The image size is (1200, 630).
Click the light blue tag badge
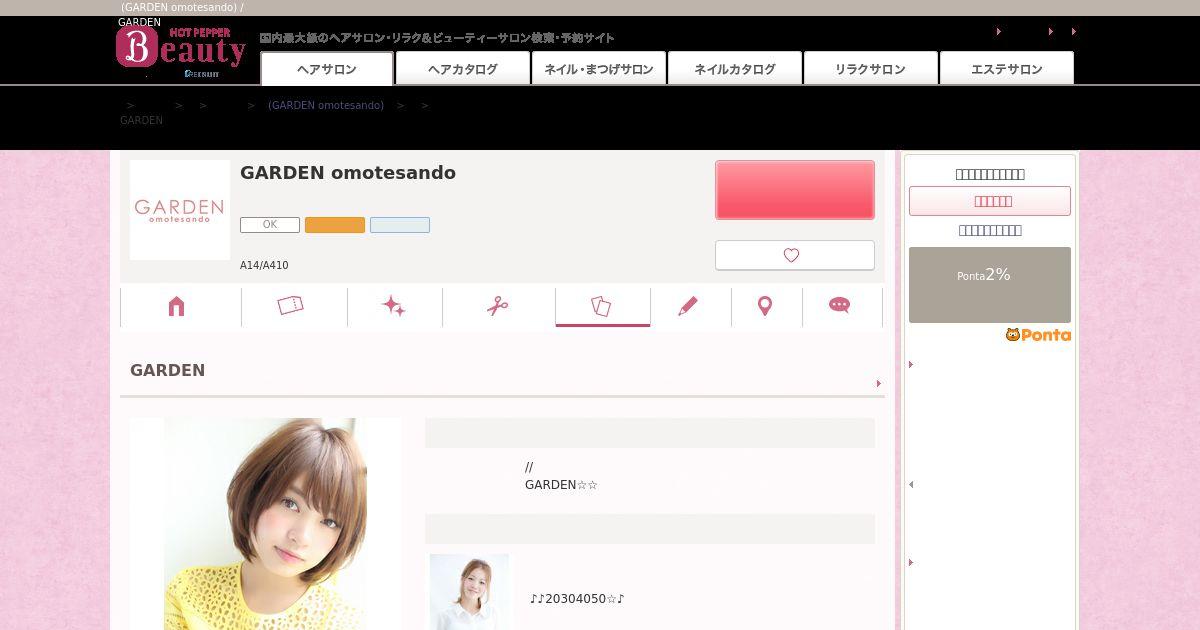400,225
